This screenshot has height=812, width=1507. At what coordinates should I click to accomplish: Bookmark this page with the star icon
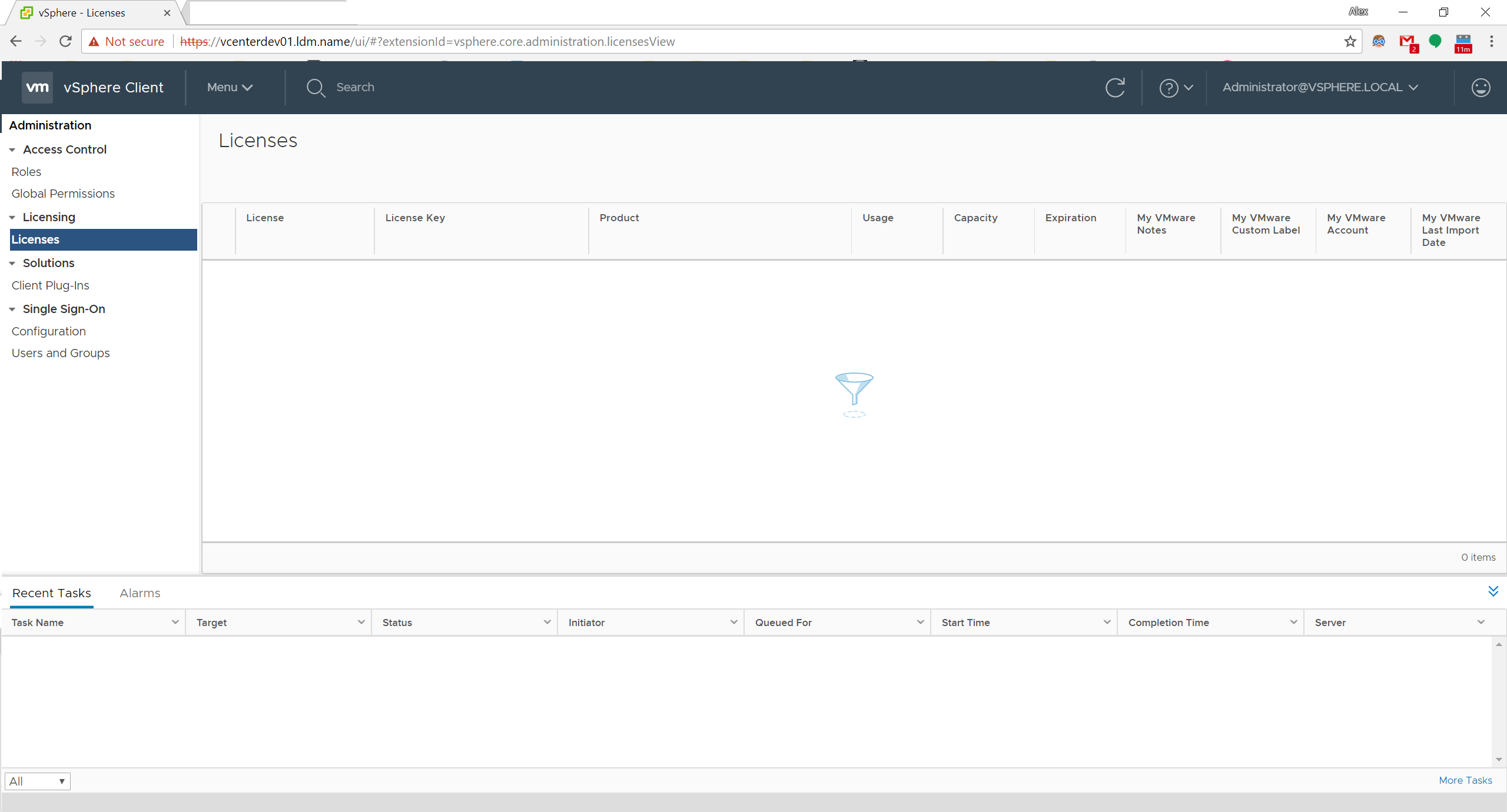click(x=1350, y=41)
